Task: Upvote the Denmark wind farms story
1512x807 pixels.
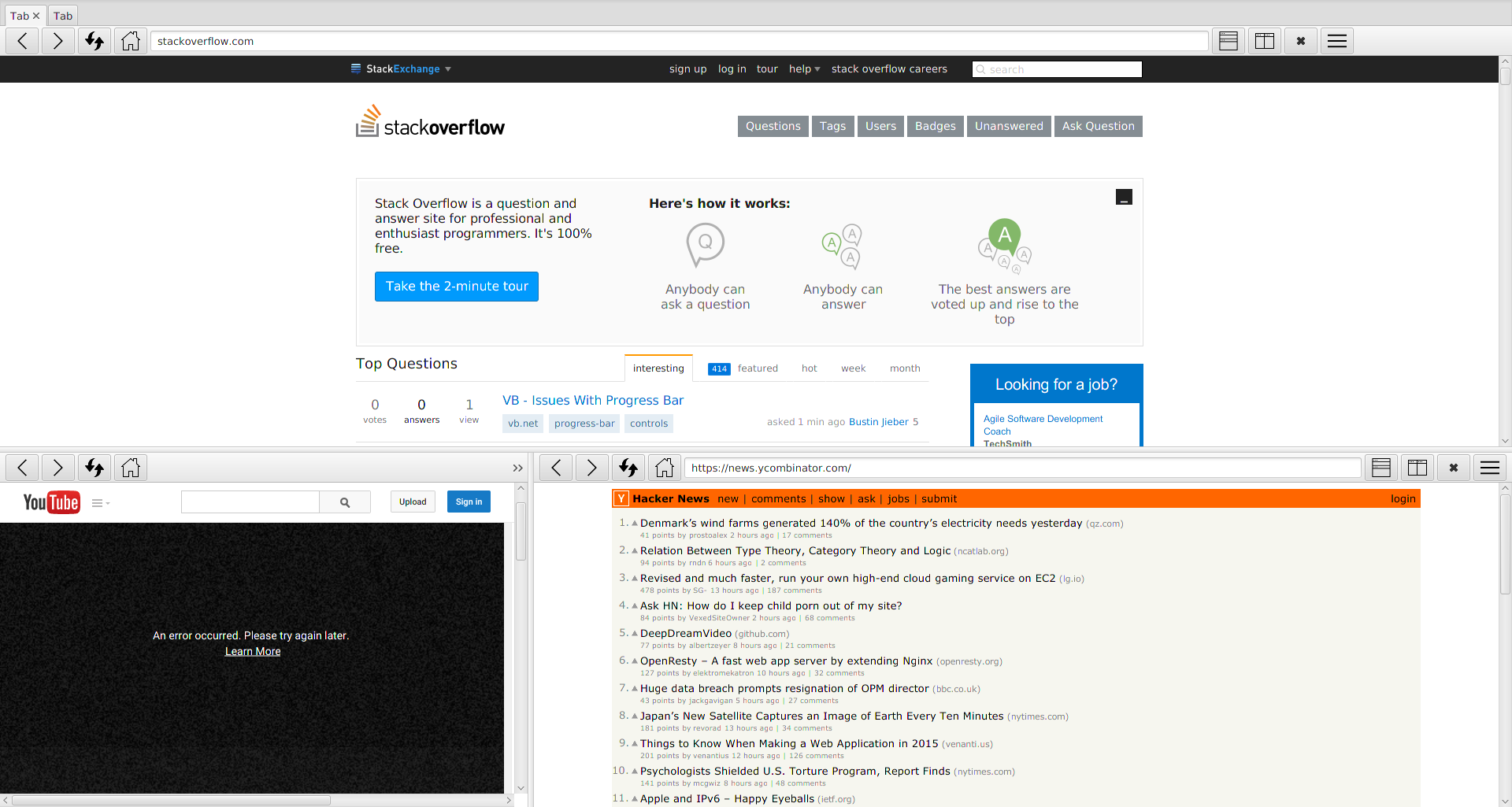Action: 635,523
